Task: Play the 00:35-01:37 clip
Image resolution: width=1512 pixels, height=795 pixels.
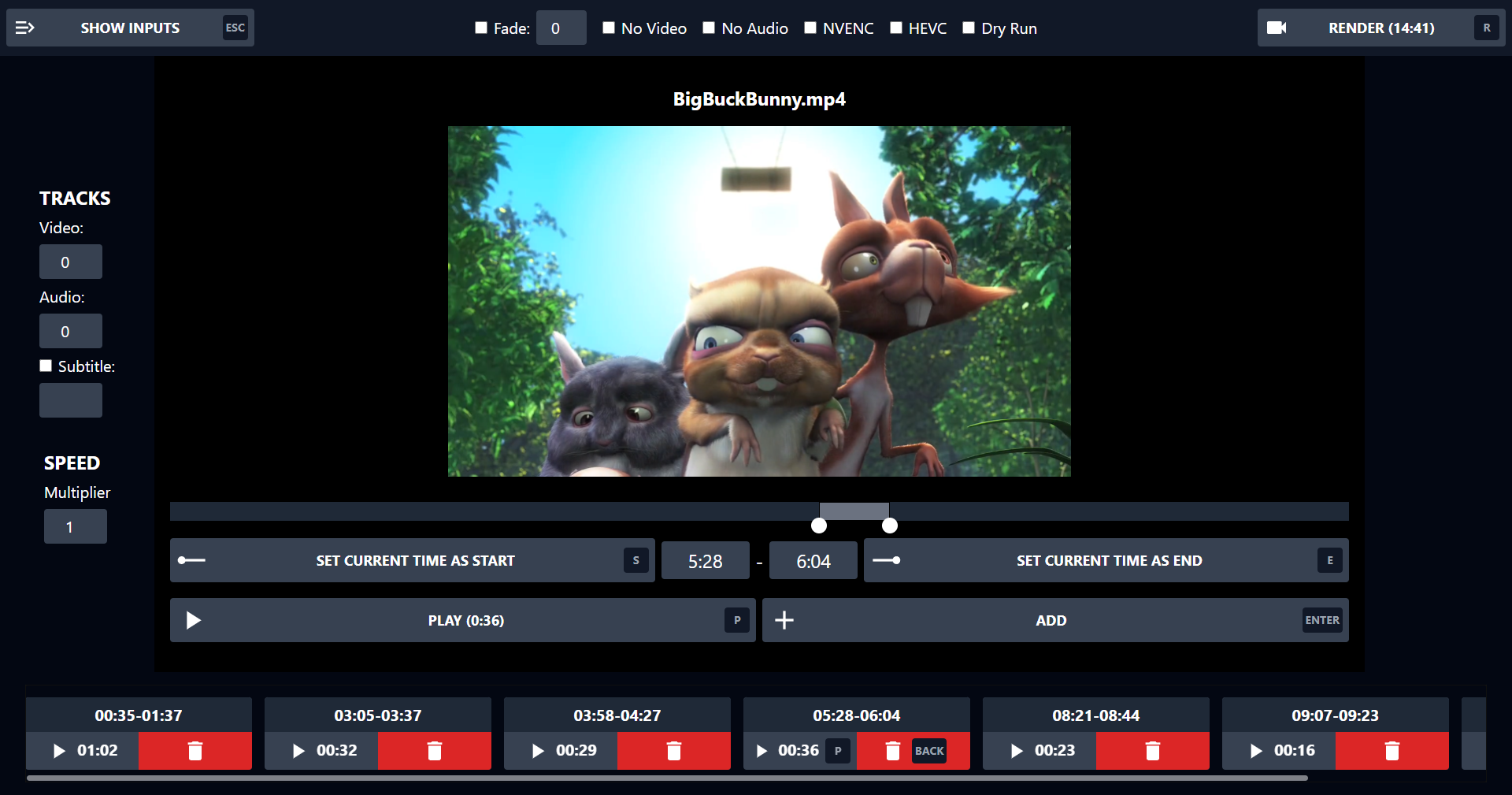Action: pos(83,751)
